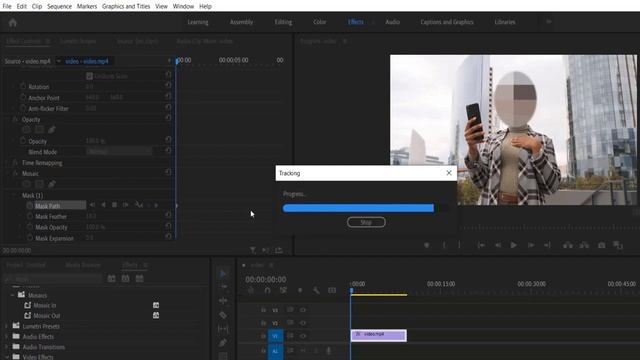This screenshot has width=640, height=360.
Task: Toggle Anchor Point animation stopwatch
Action: pyautogui.click(x=23, y=97)
